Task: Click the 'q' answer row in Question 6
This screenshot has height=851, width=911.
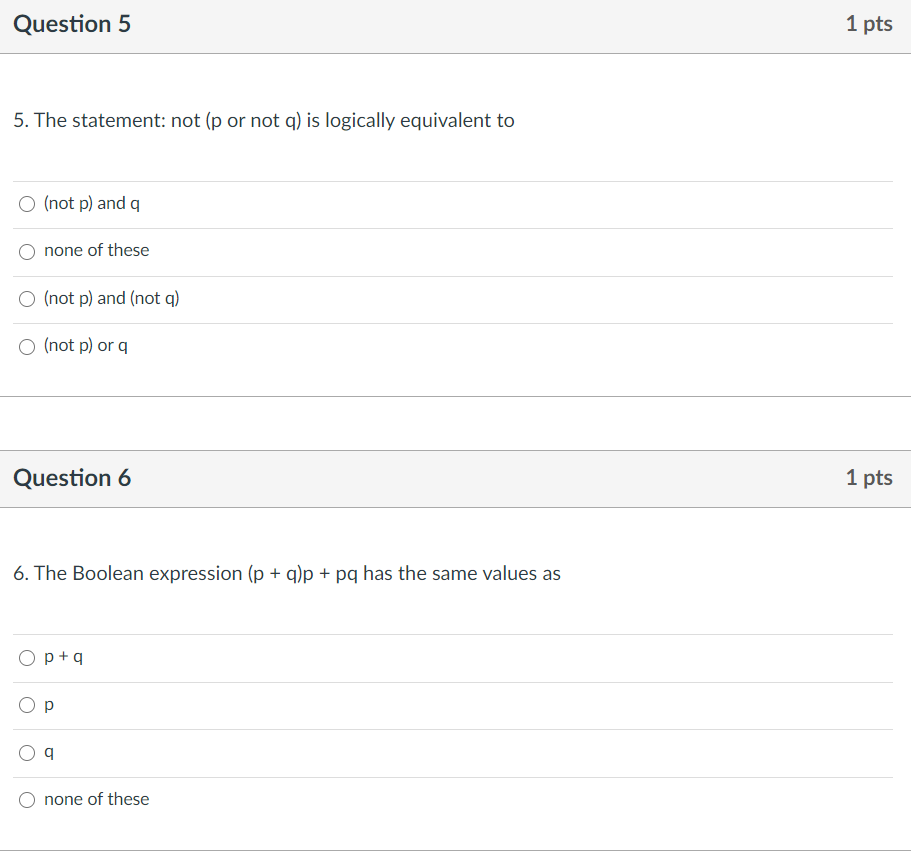Action: coord(48,753)
